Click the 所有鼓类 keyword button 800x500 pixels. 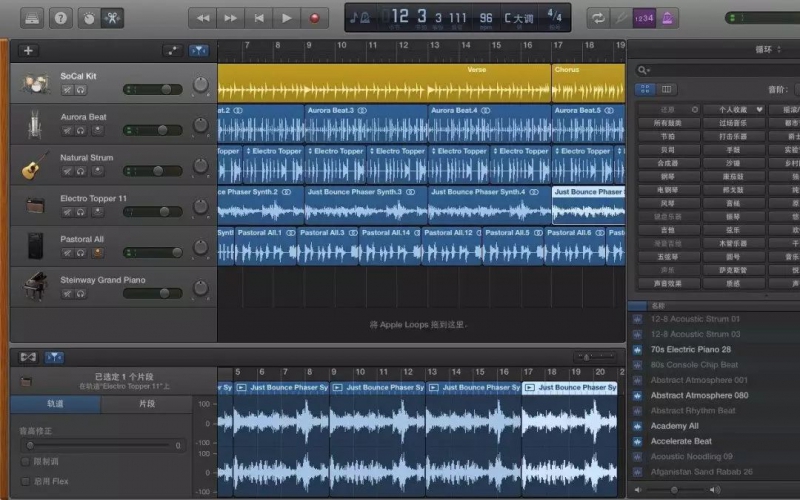[667, 123]
